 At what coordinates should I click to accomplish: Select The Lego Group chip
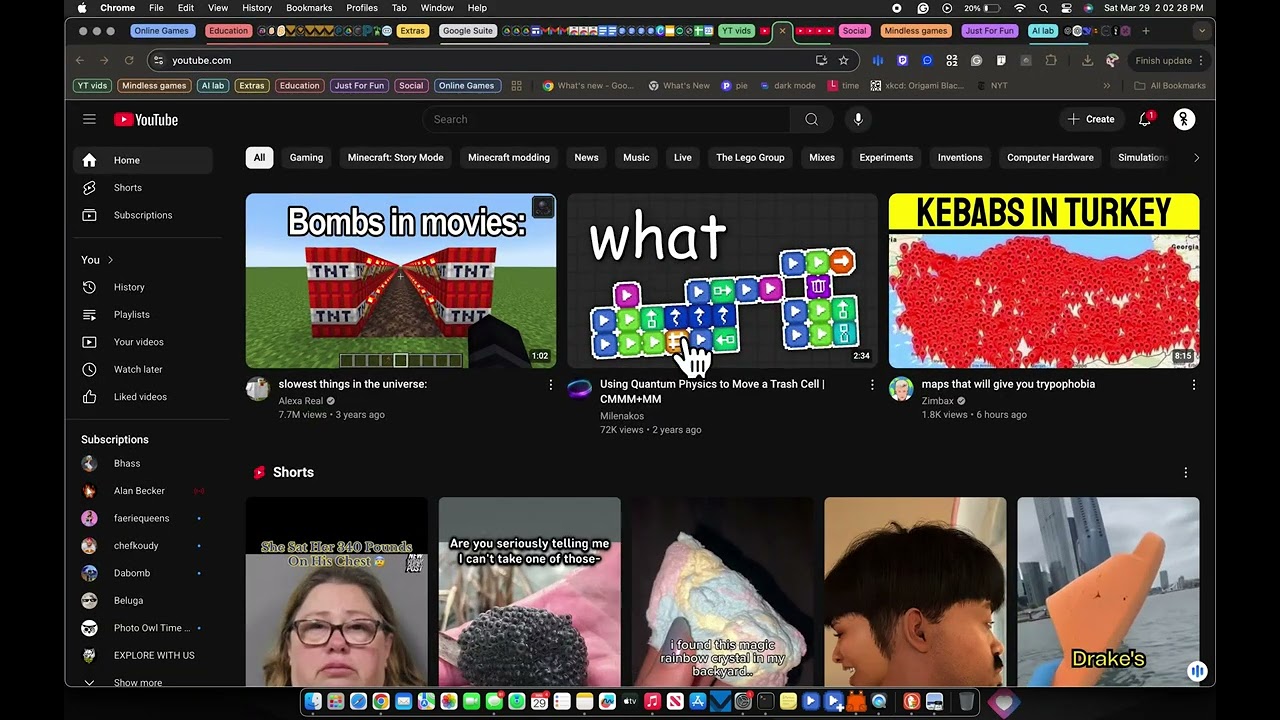pyautogui.click(x=750, y=158)
